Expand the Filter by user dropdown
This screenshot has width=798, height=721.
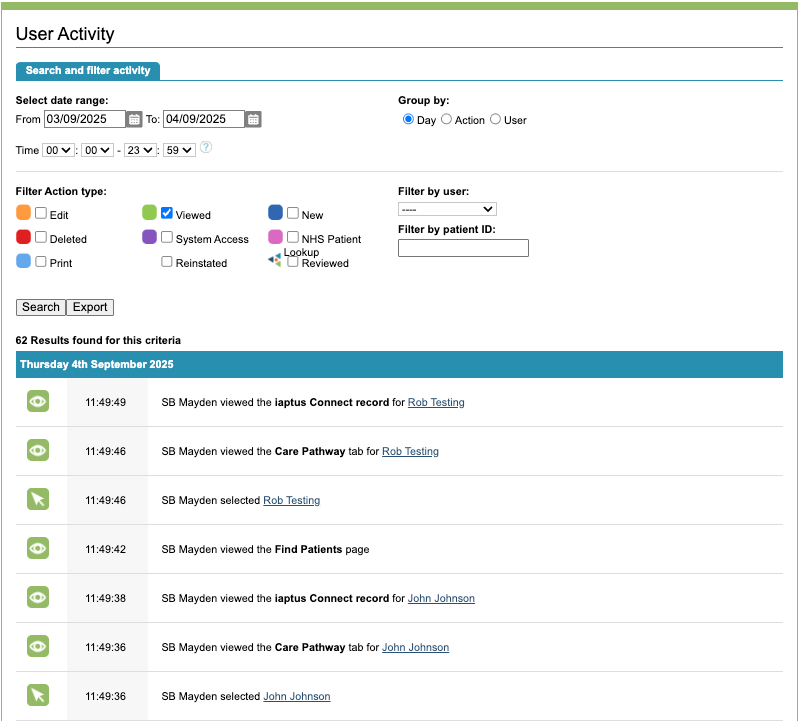[447, 209]
